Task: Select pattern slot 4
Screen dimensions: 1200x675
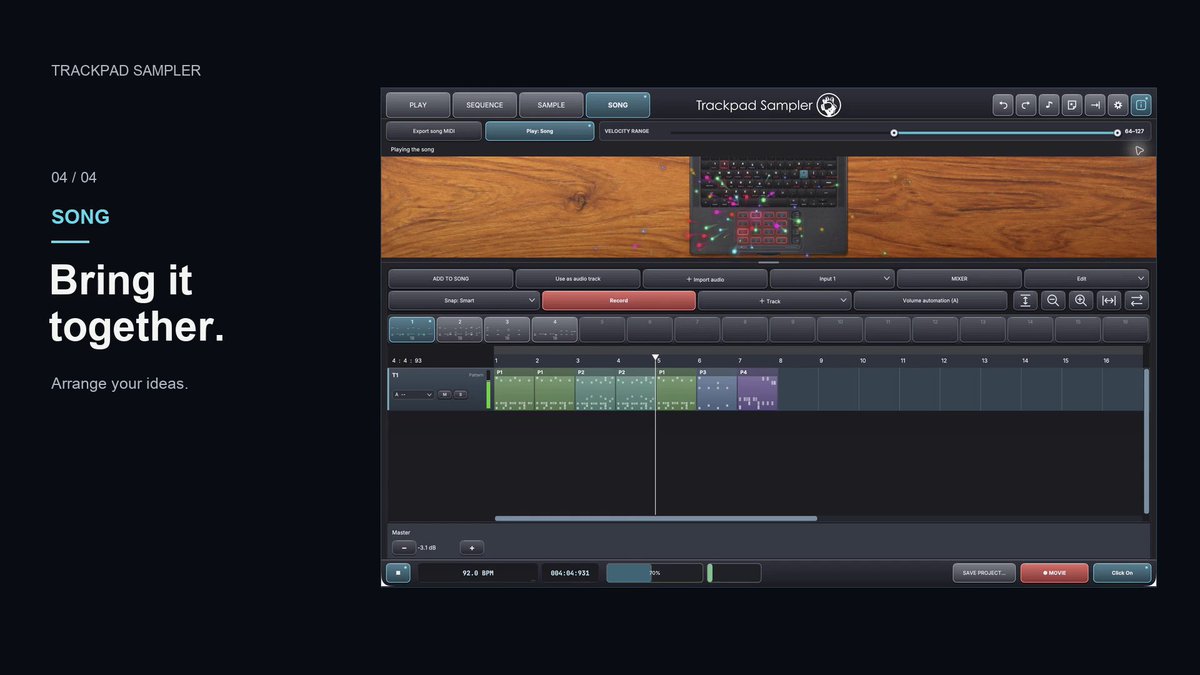Action: [555, 329]
